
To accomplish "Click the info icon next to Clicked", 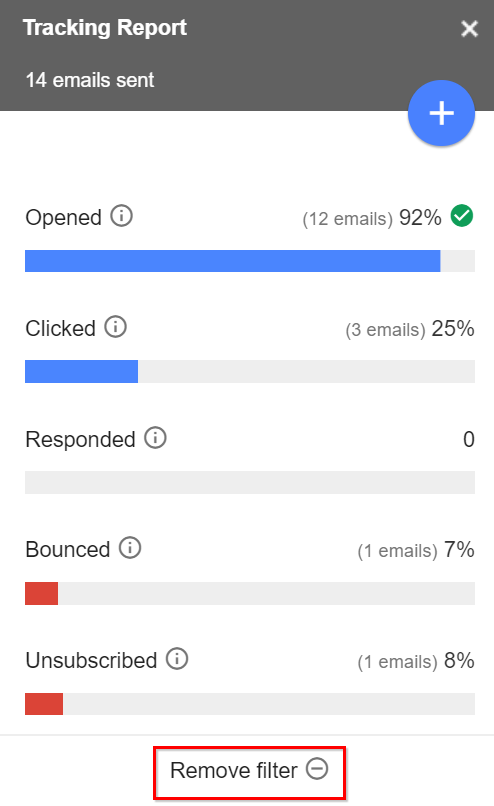I will pos(116,327).
